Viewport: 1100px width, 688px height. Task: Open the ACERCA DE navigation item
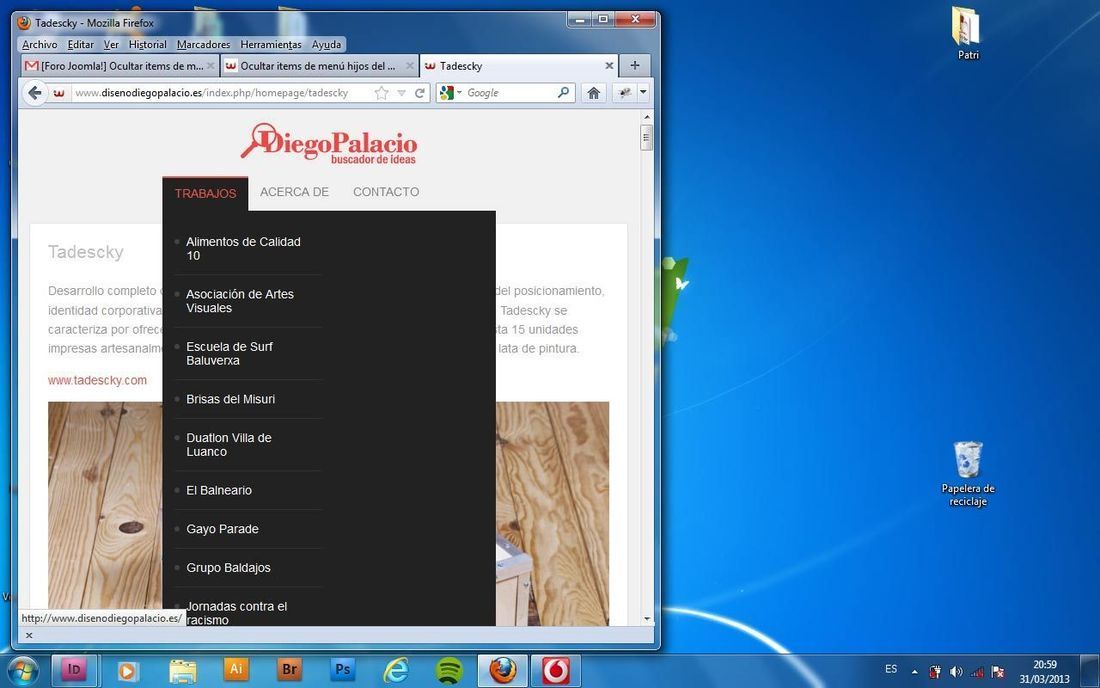point(294,191)
